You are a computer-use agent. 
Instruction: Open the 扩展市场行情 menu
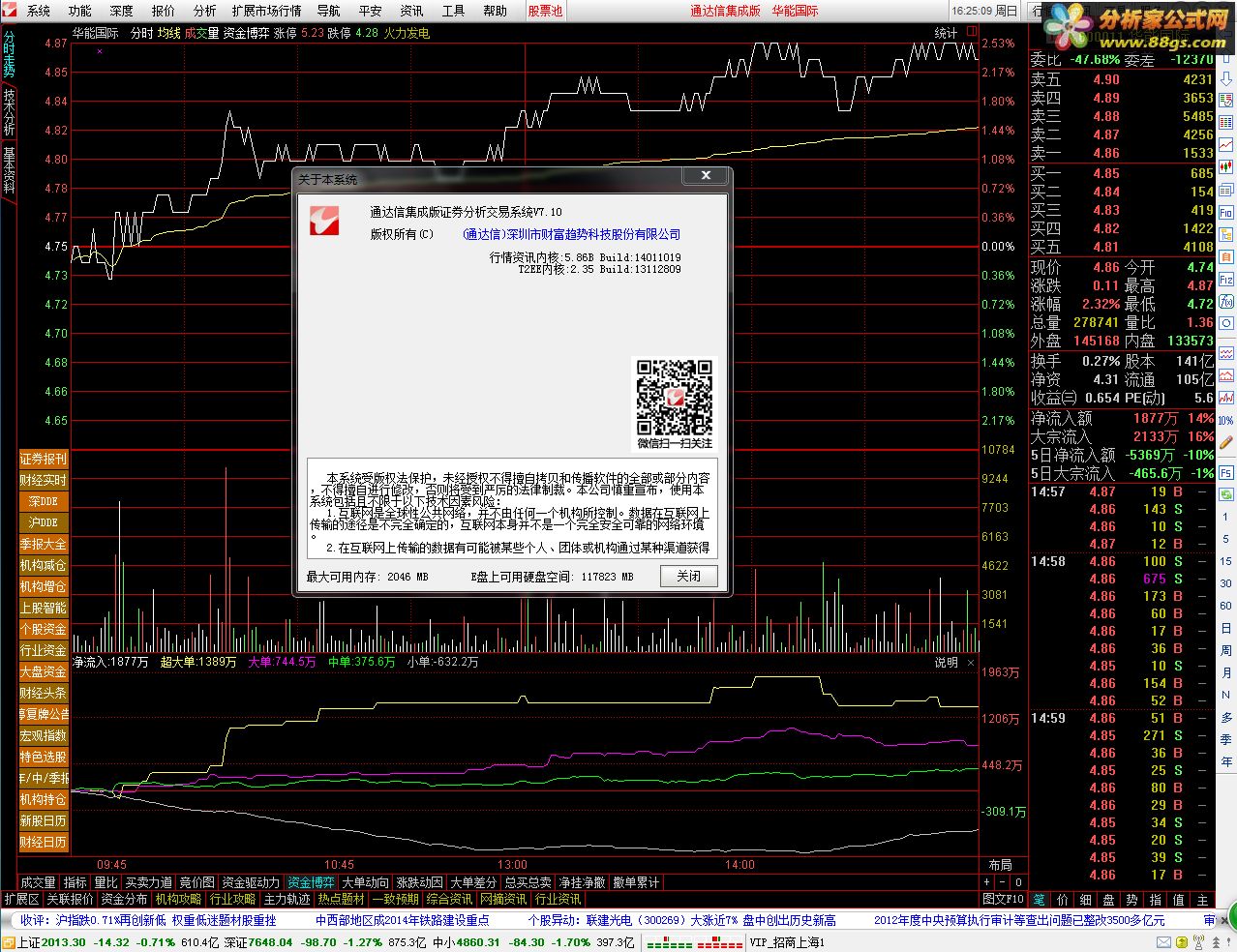(x=266, y=11)
